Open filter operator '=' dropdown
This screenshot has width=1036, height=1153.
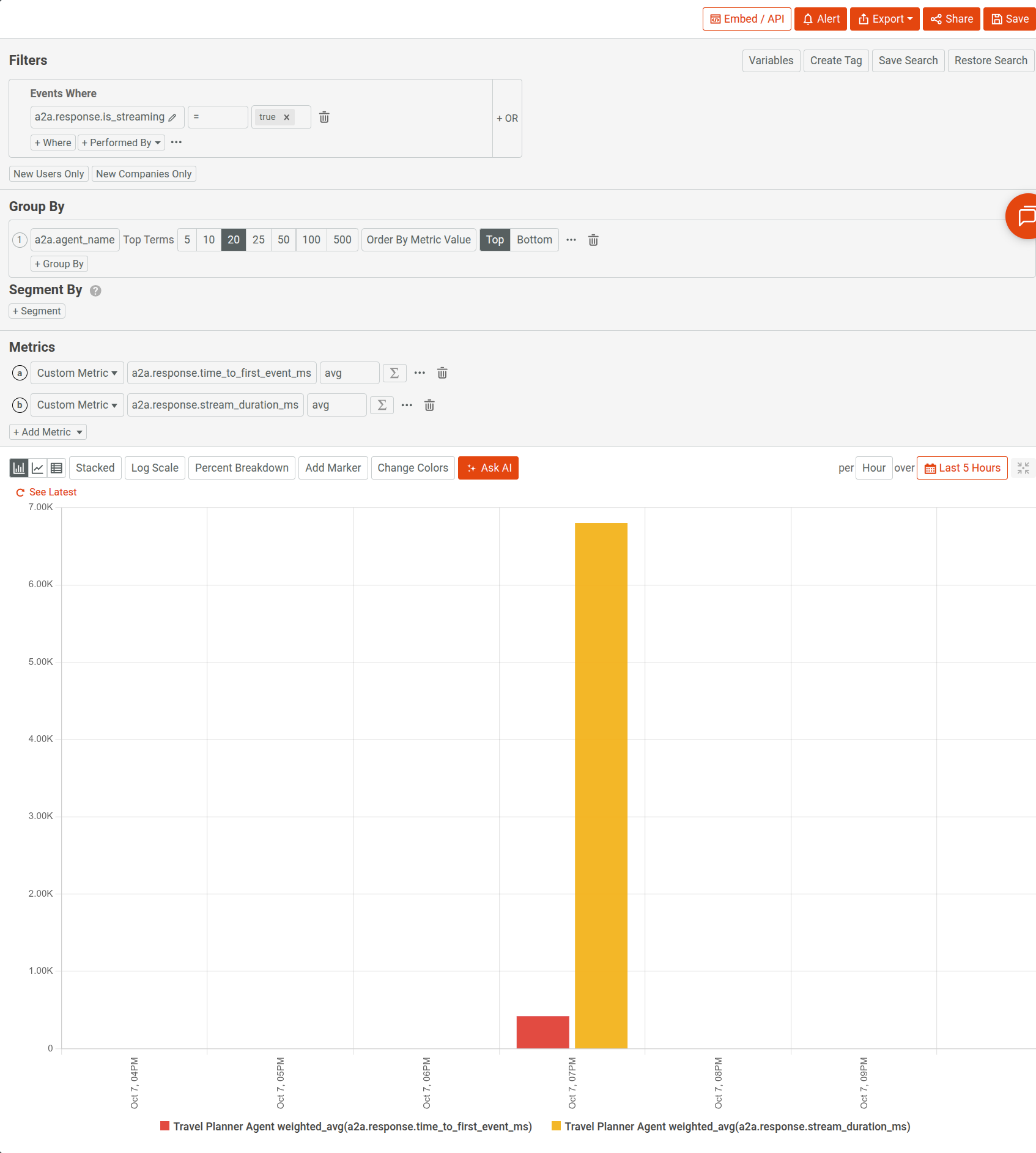click(218, 117)
